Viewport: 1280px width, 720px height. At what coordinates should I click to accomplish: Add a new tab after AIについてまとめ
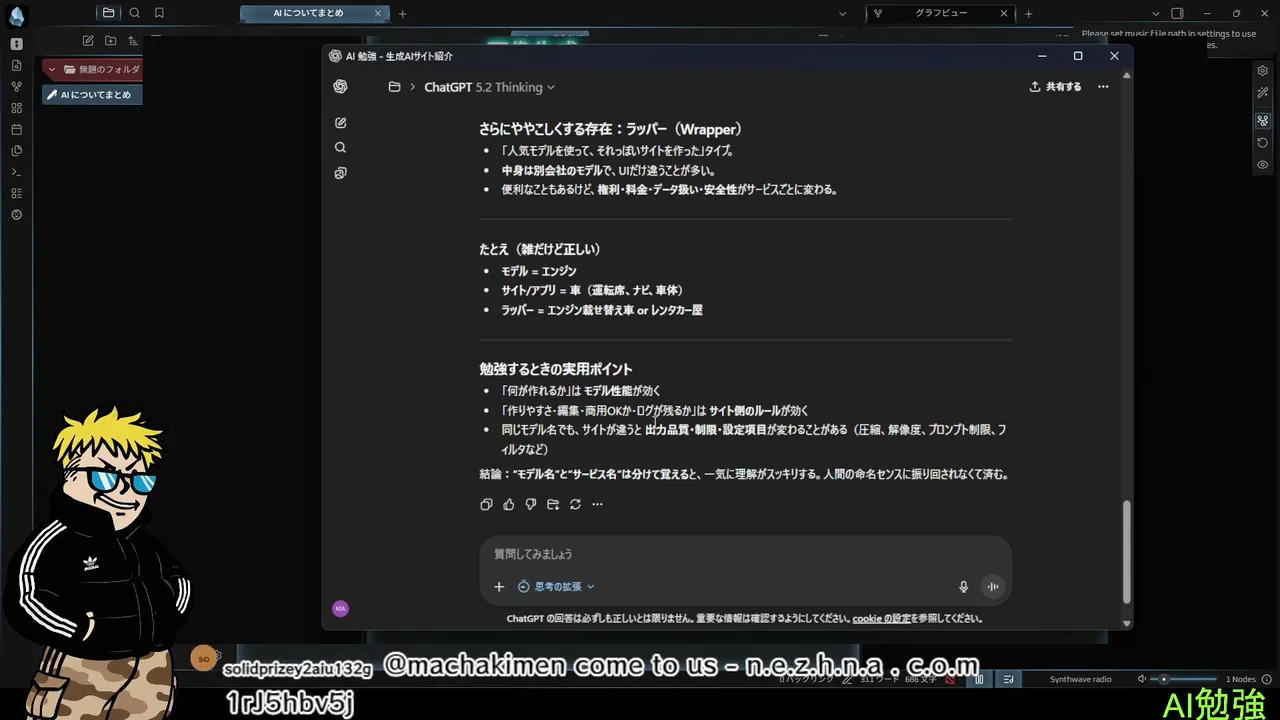[x=402, y=13]
